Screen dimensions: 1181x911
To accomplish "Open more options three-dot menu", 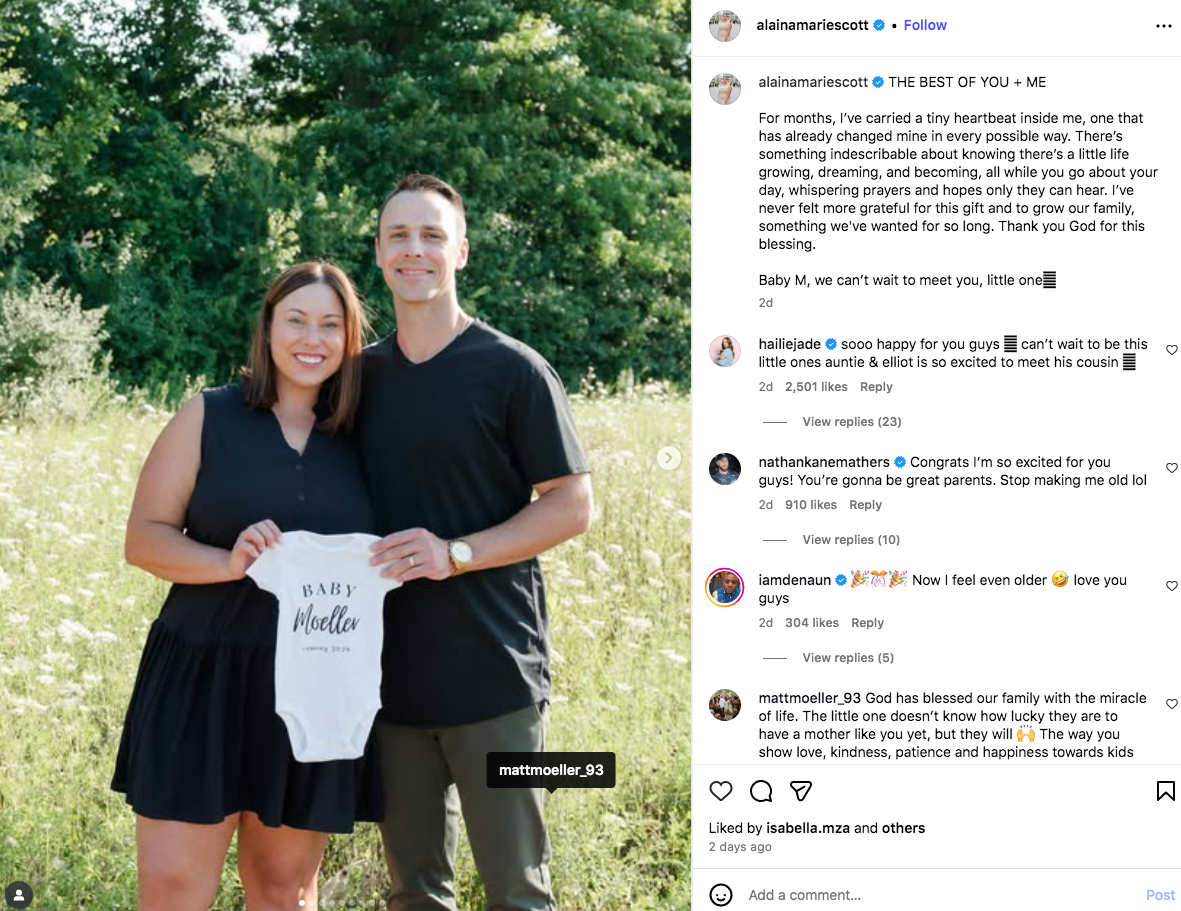I will (x=1163, y=26).
